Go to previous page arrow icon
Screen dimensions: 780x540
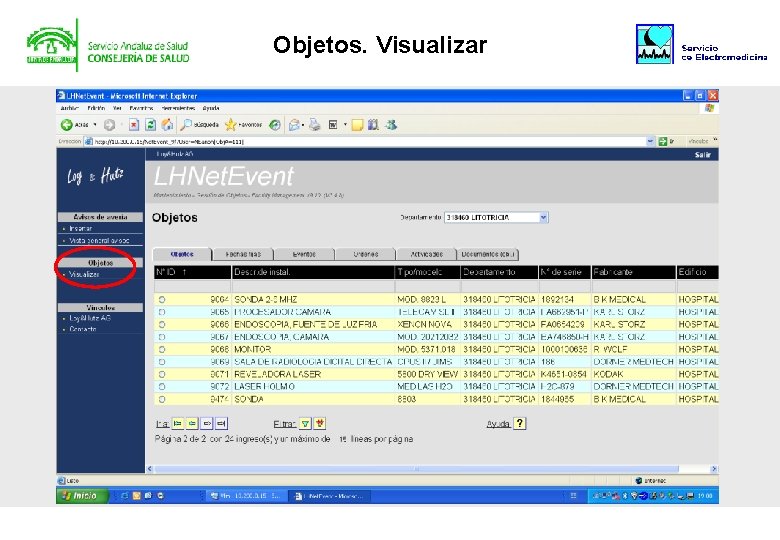click(x=192, y=424)
